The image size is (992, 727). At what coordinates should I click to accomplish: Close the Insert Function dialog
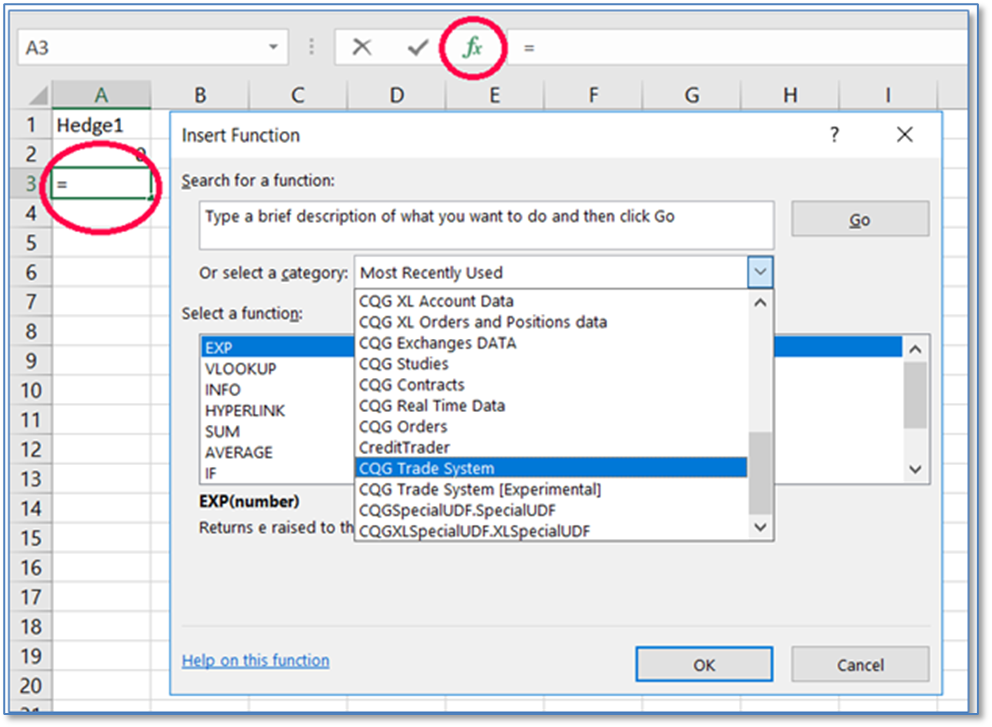pyautogui.click(x=904, y=135)
